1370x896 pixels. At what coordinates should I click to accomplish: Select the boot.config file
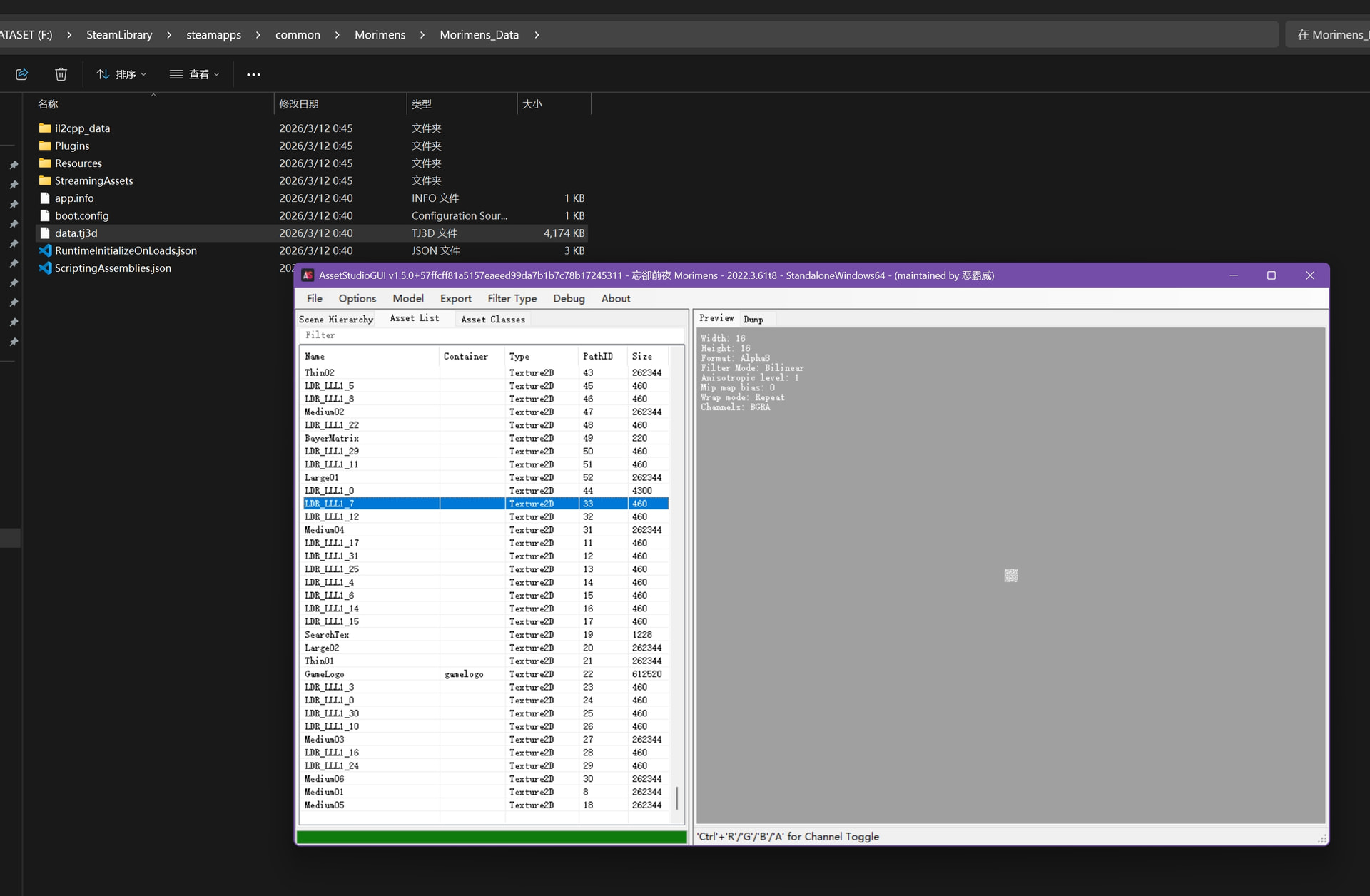point(81,215)
